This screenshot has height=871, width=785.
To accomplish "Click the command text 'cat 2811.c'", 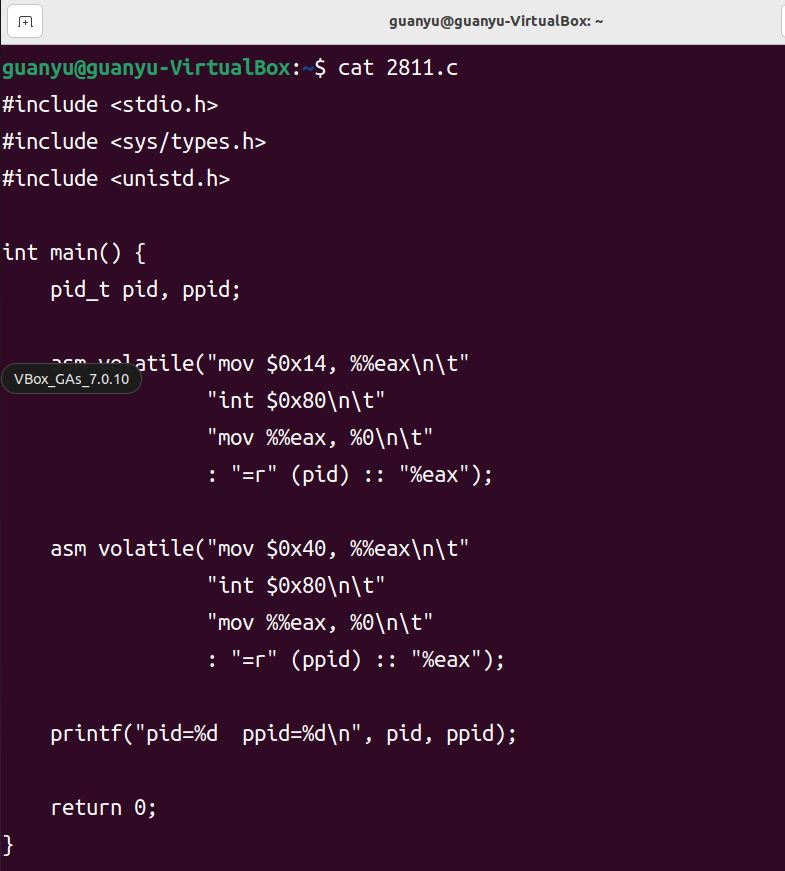I will click(x=398, y=68).
